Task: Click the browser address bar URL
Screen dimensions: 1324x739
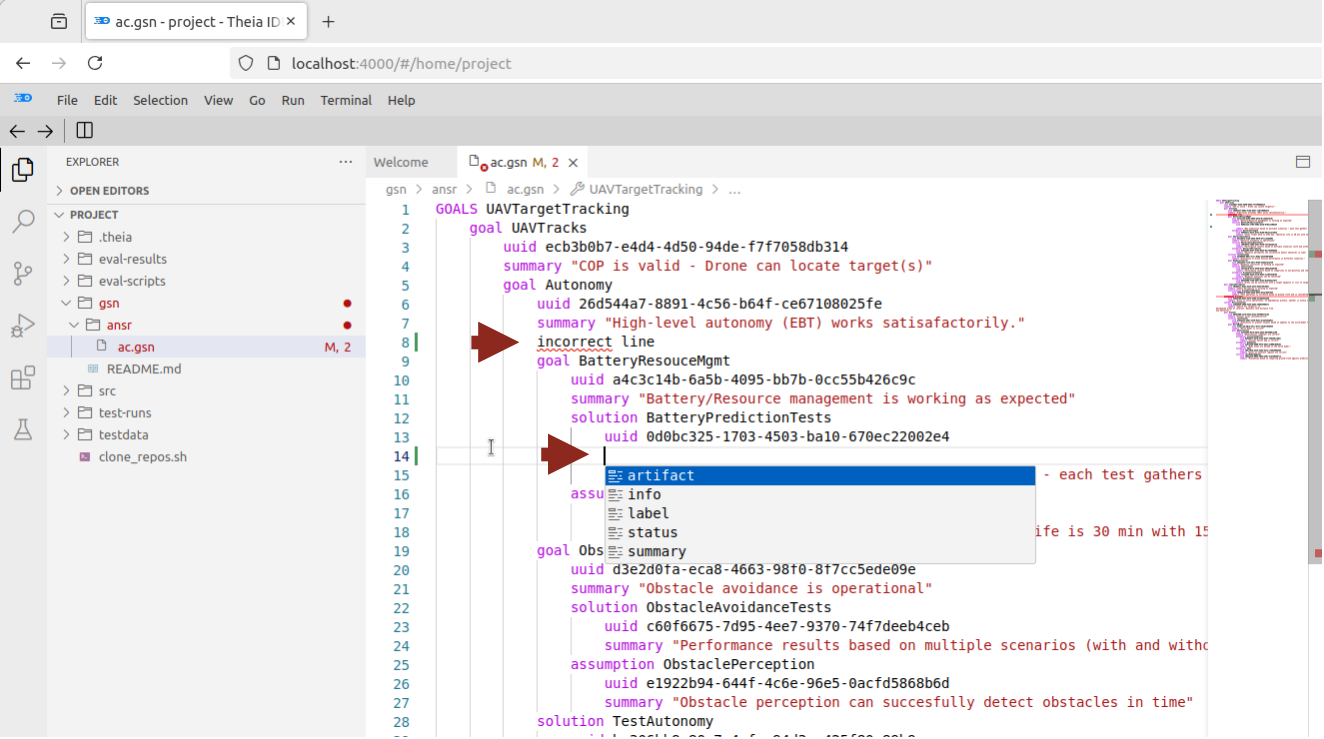Action: tap(401, 63)
